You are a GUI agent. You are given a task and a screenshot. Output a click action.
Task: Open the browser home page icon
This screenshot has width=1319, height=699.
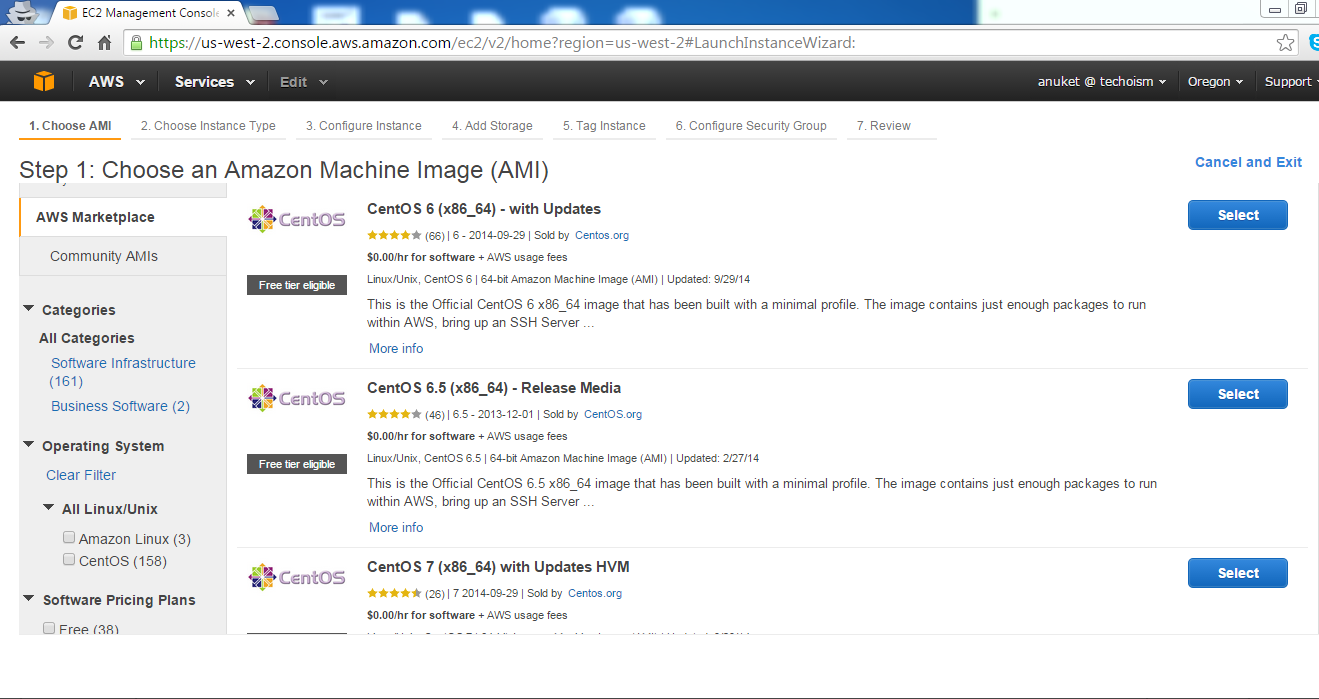[x=104, y=43]
